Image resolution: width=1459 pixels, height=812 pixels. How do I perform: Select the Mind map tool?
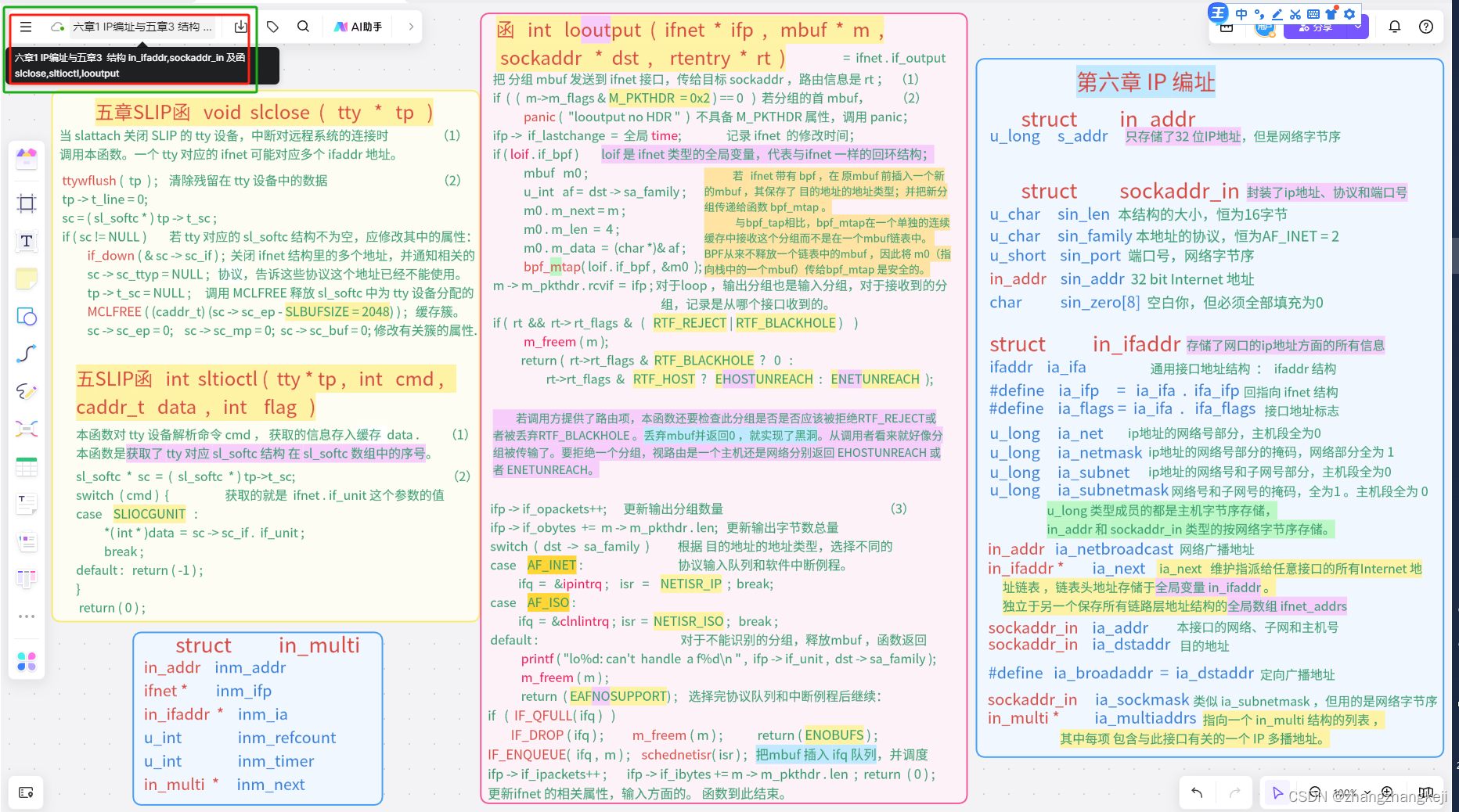pyautogui.click(x=27, y=429)
